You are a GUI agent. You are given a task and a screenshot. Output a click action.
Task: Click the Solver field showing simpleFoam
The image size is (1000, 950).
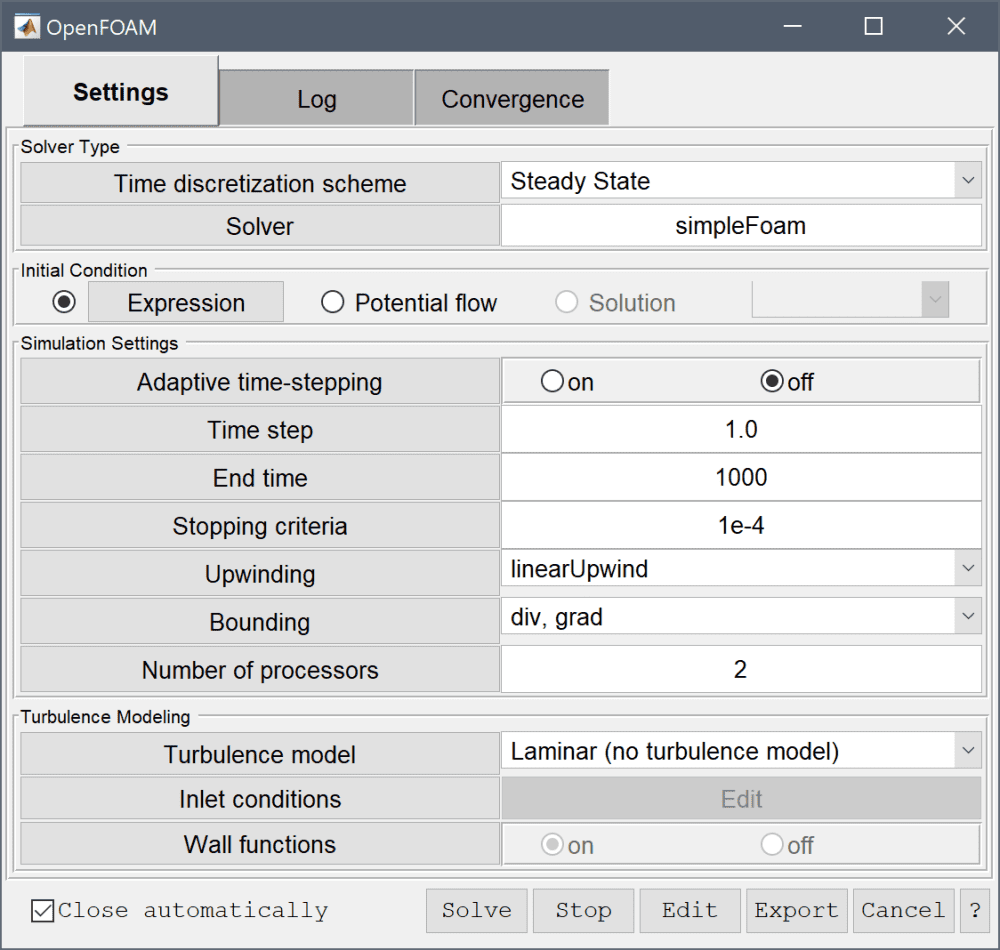741,226
